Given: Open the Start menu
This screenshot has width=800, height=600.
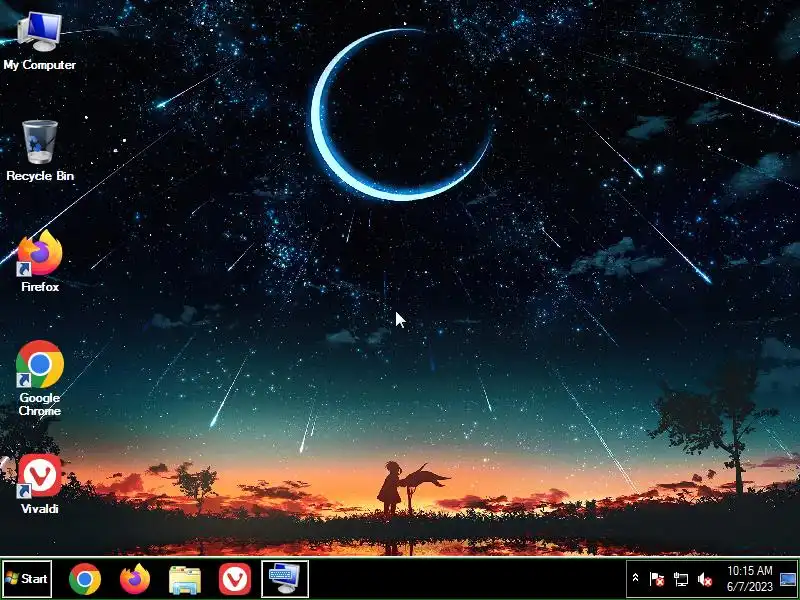Looking at the screenshot, I should pos(27,579).
